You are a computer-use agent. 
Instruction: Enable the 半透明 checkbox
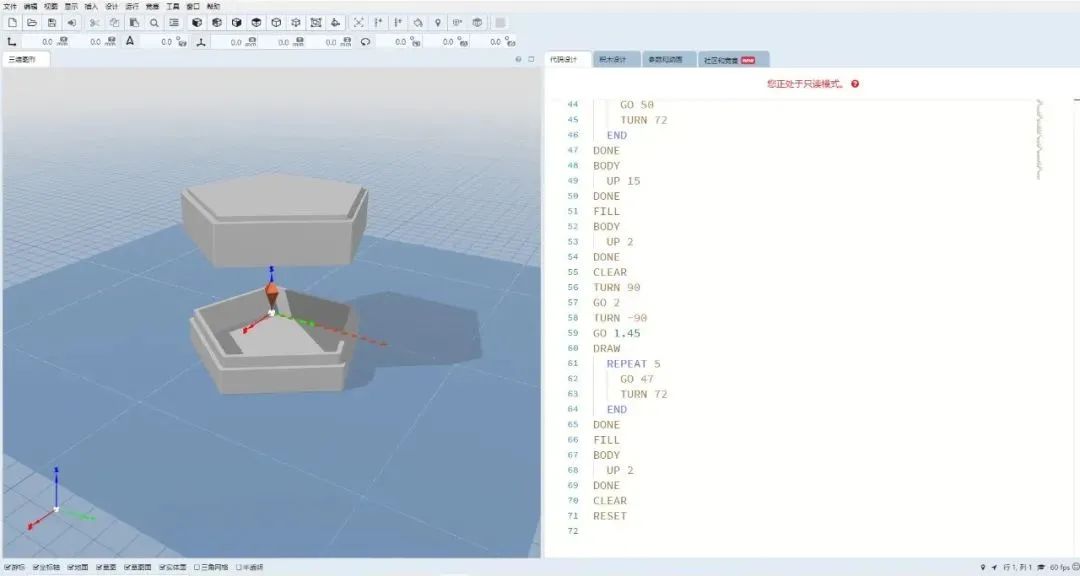pyautogui.click(x=239, y=567)
